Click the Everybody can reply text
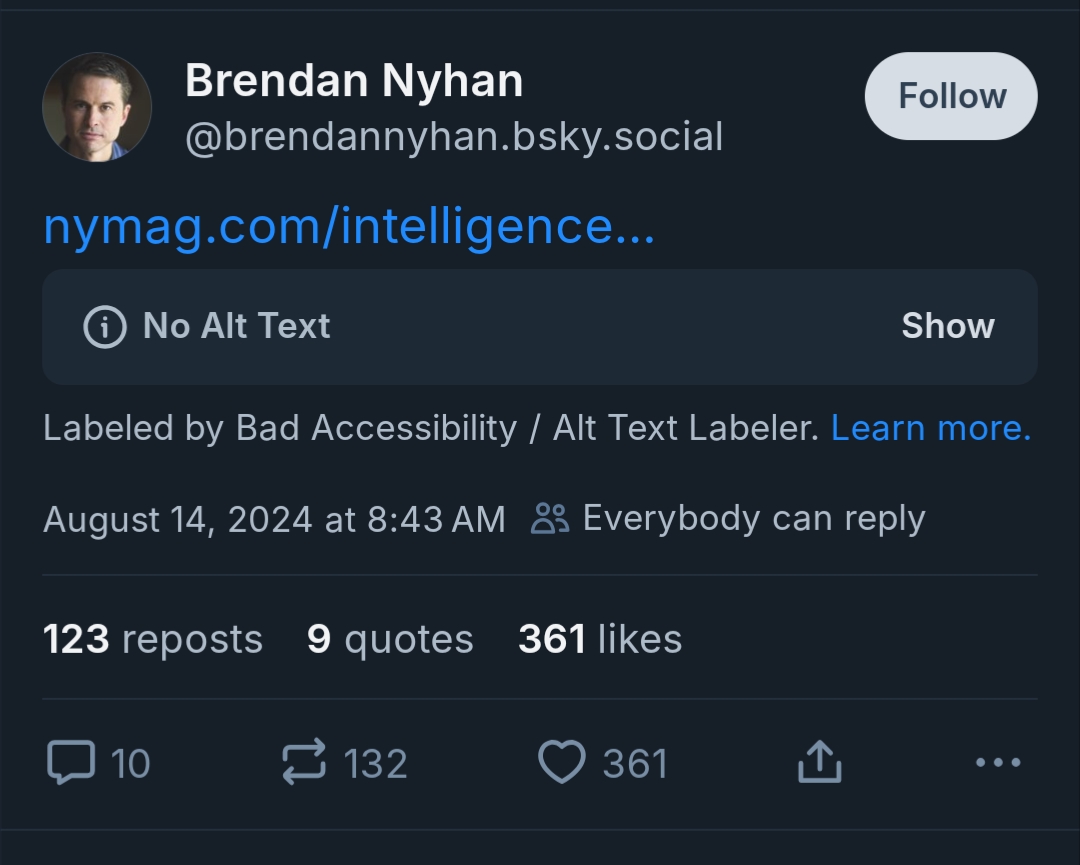The height and width of the screenshot is (865, 1080). [x=753, y=519]
